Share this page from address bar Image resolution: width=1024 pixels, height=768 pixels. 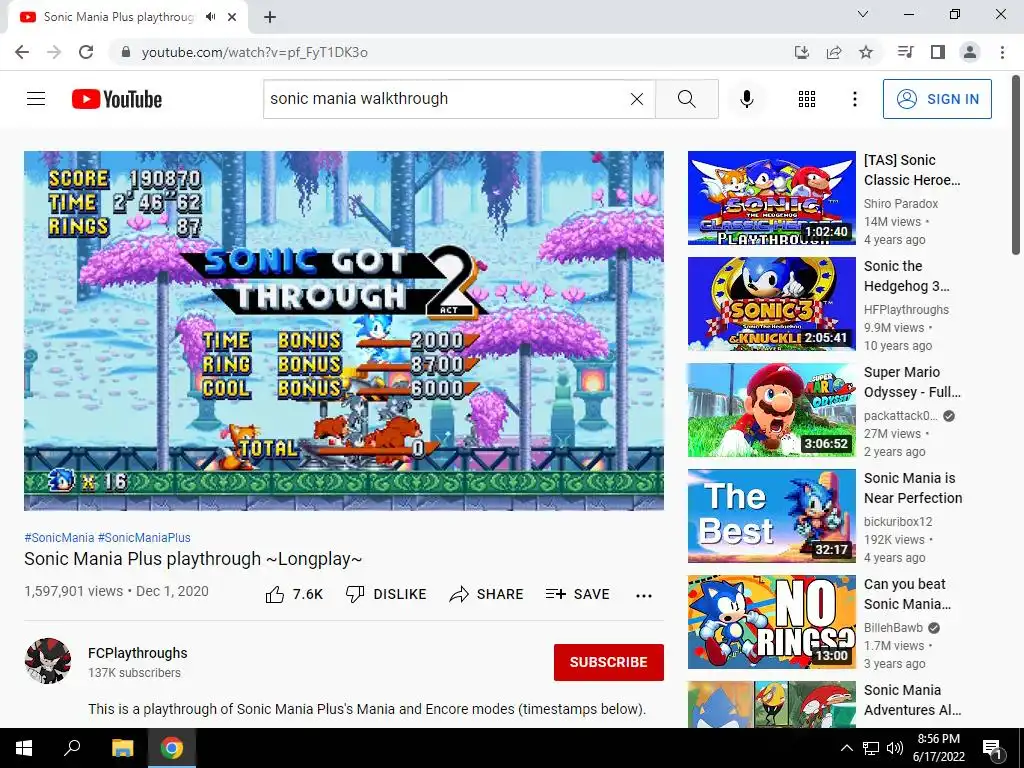coord(834,52)
